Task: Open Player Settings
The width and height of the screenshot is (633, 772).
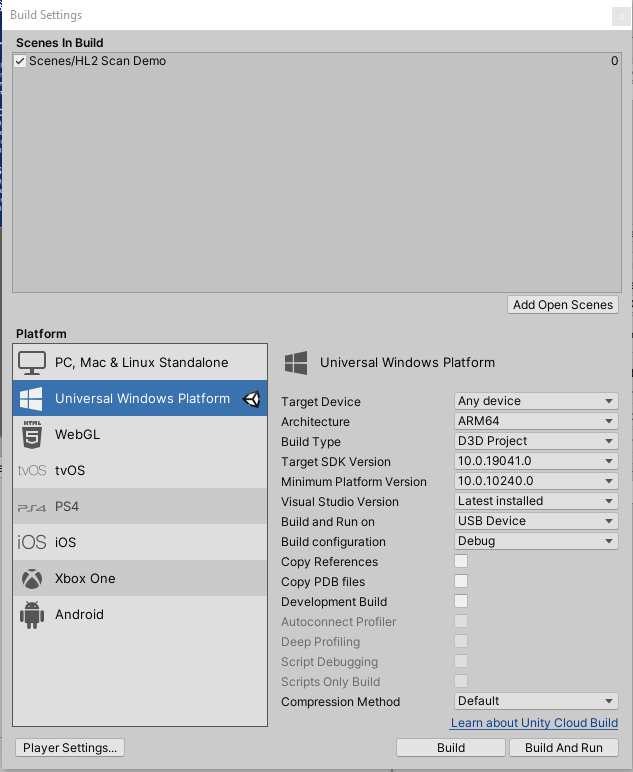Action: 70,747
